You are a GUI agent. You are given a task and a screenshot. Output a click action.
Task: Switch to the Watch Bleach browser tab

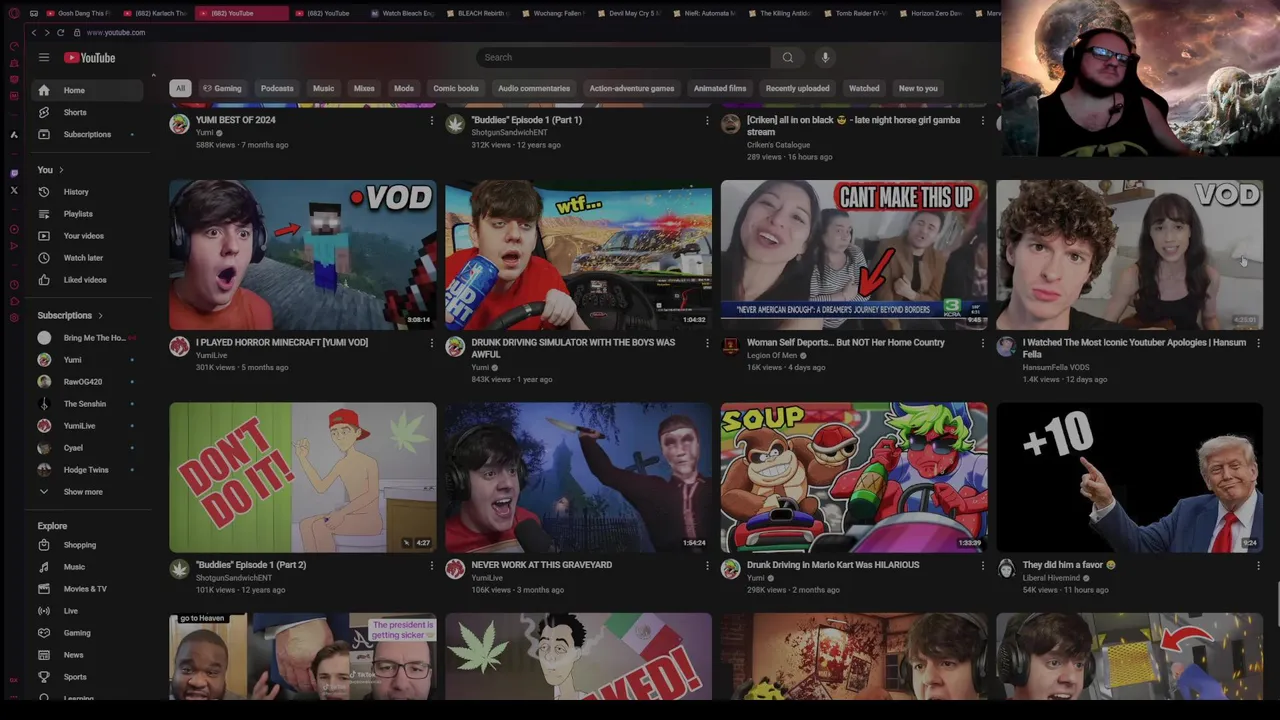(x=403, y=13)
